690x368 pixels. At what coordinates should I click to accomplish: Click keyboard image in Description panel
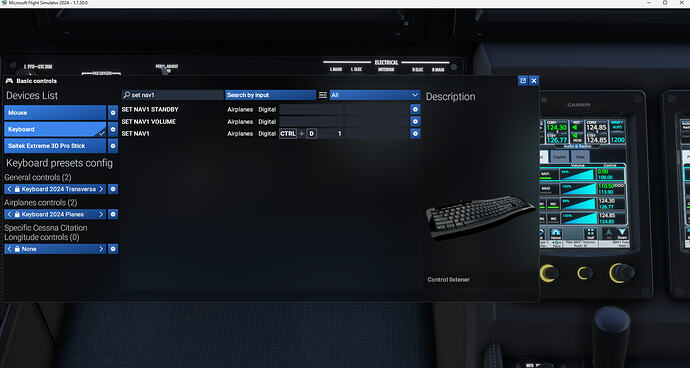coord(480,217)
